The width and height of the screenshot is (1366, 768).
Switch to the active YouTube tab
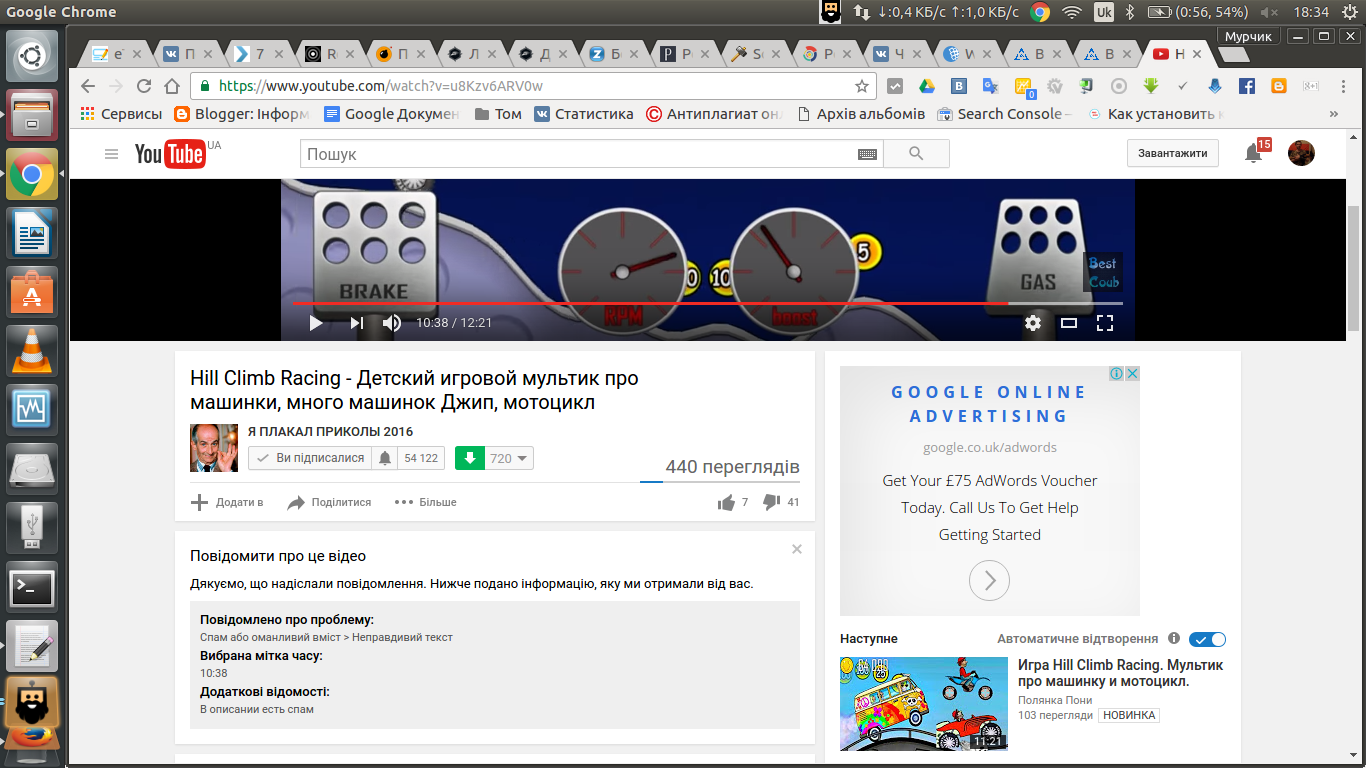(x=1177, y=54)
